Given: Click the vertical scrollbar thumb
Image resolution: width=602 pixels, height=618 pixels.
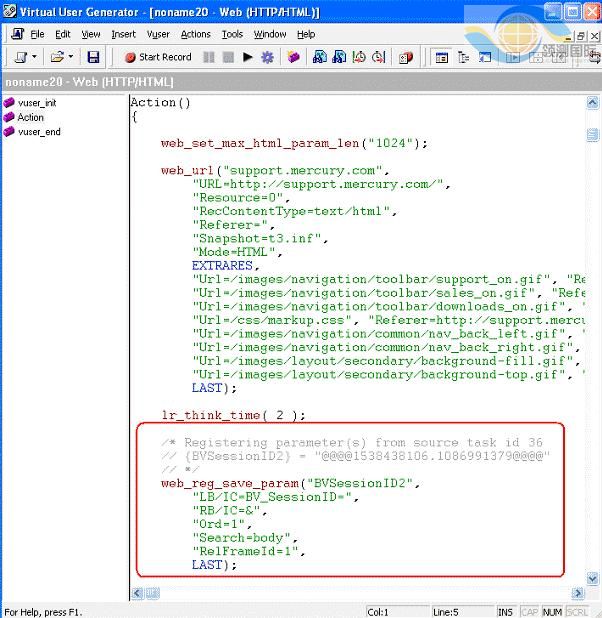Looking at the screenshot, I should [x=592, y=135].
